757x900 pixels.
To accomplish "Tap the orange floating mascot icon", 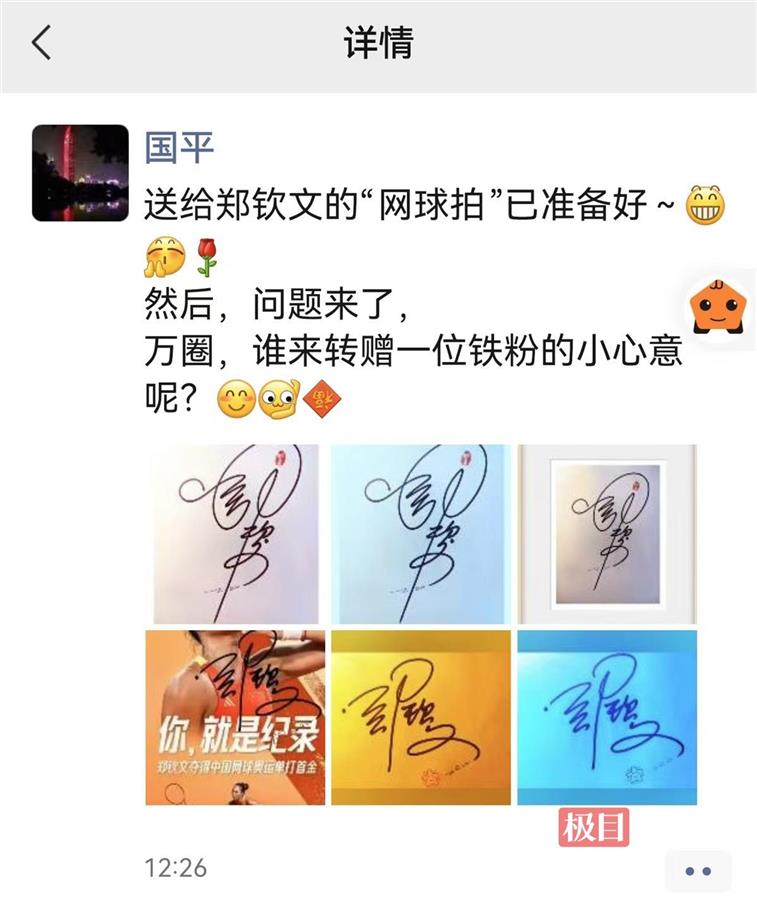I will tap(721, 307).
